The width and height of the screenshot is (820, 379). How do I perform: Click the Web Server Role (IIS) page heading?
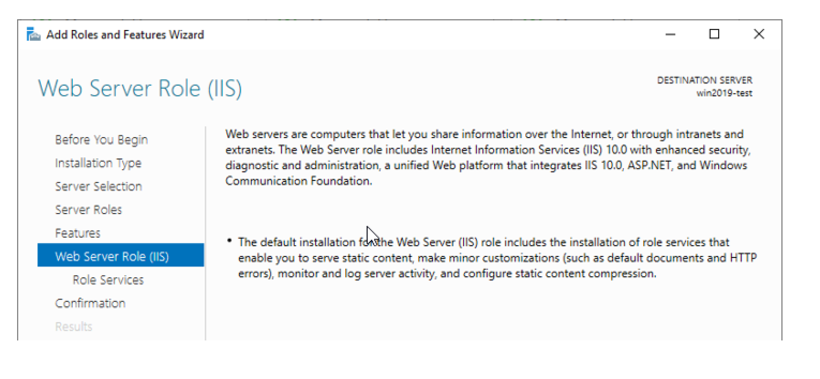[140, 88]
